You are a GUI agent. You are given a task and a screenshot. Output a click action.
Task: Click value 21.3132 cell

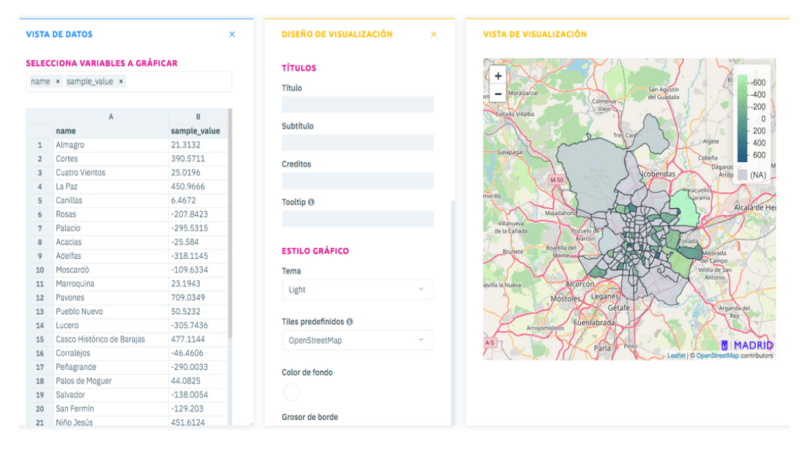[198, 145]
